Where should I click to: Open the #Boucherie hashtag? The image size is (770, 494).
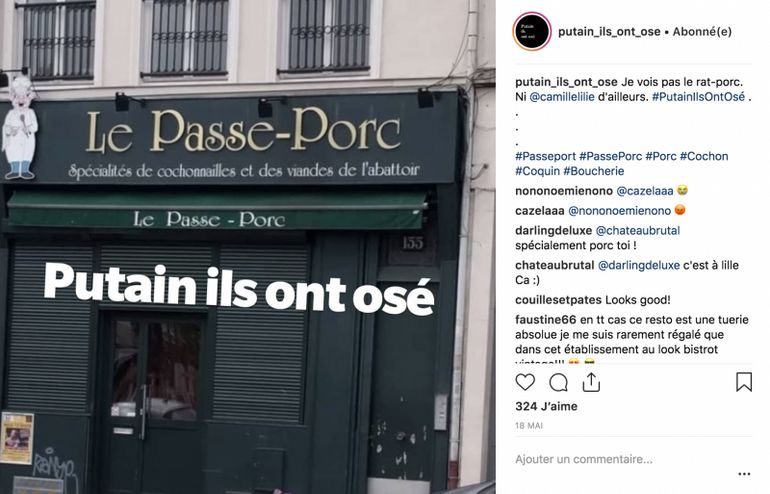click(594, 171)
